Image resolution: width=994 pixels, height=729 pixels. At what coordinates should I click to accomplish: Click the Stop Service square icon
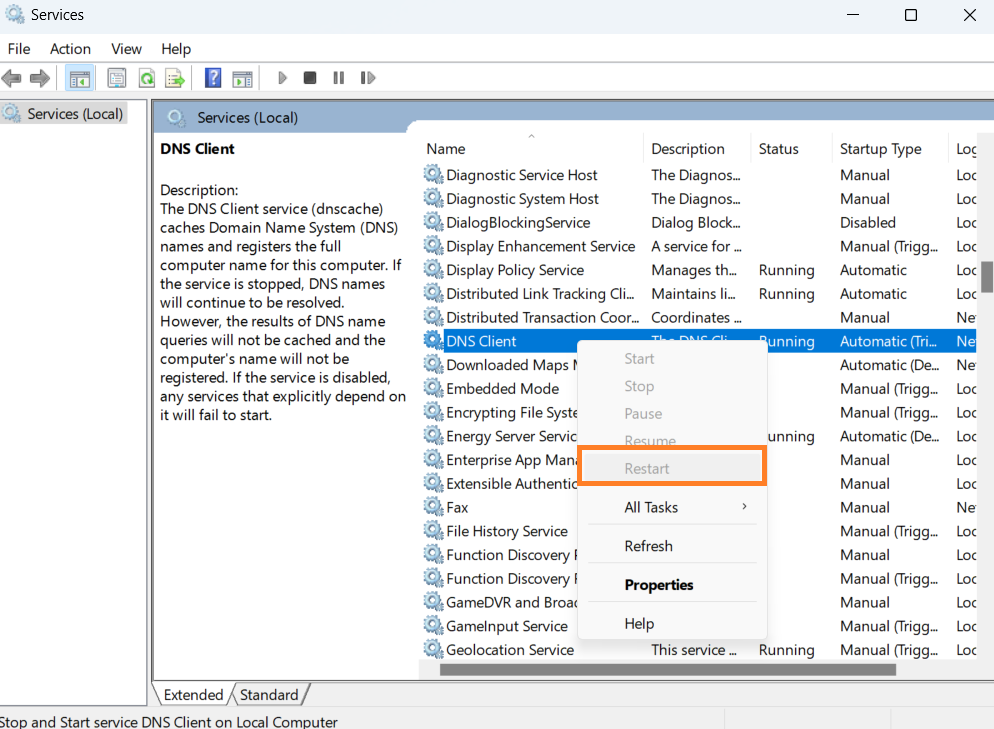[310, 78]
